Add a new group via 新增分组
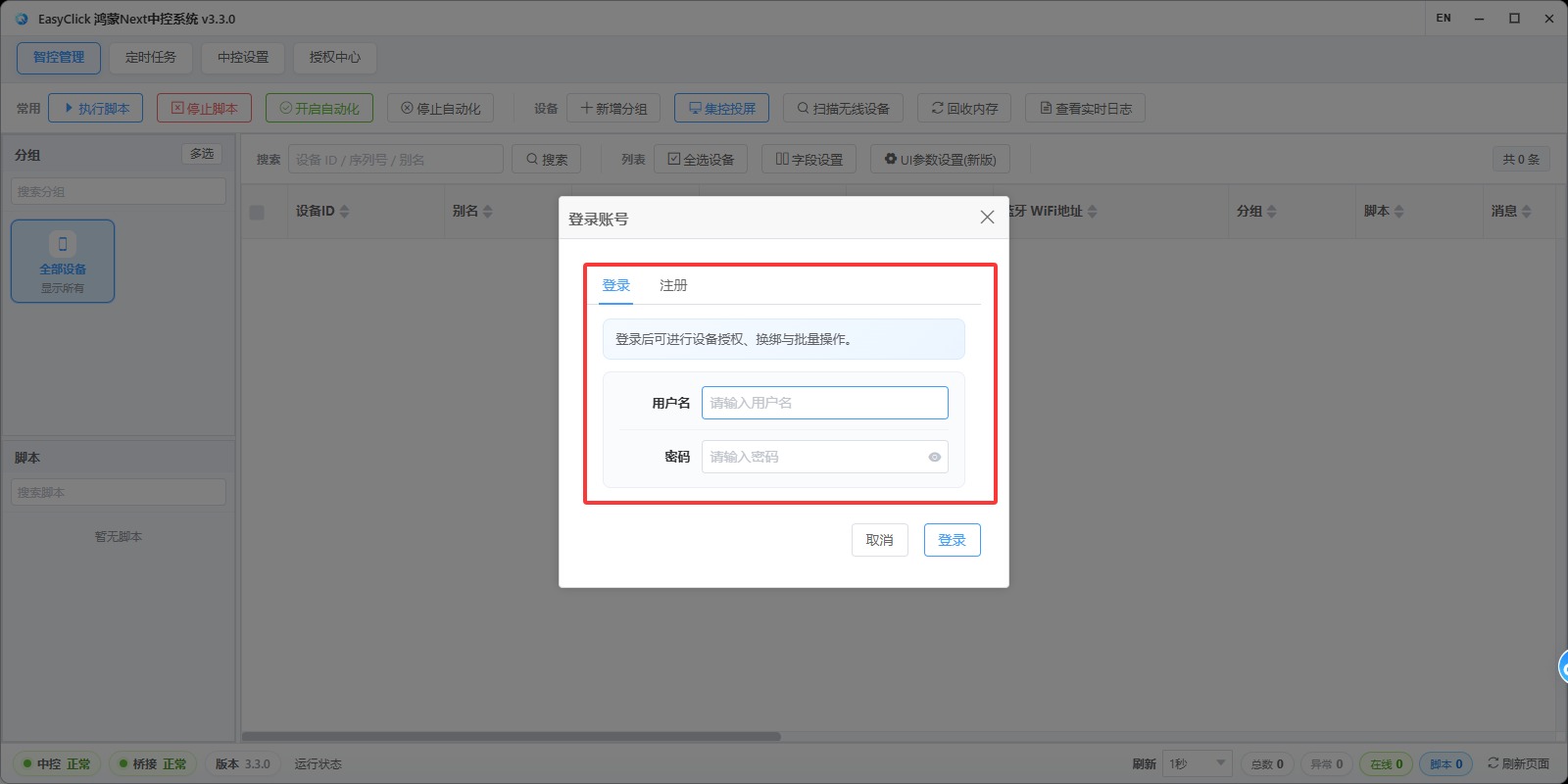Viewport: 1568px width, 784px height. (x=613, y=108)
